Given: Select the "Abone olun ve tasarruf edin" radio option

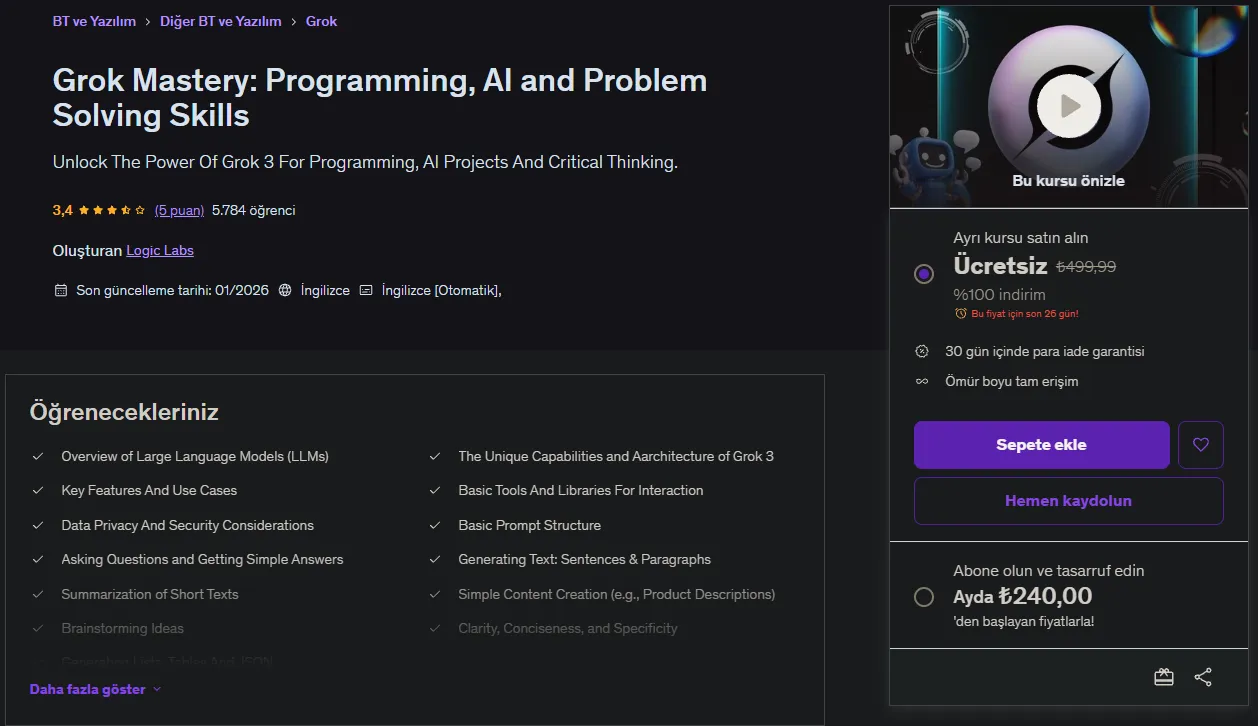Looking at the screenshot, I should pos(924,597).
